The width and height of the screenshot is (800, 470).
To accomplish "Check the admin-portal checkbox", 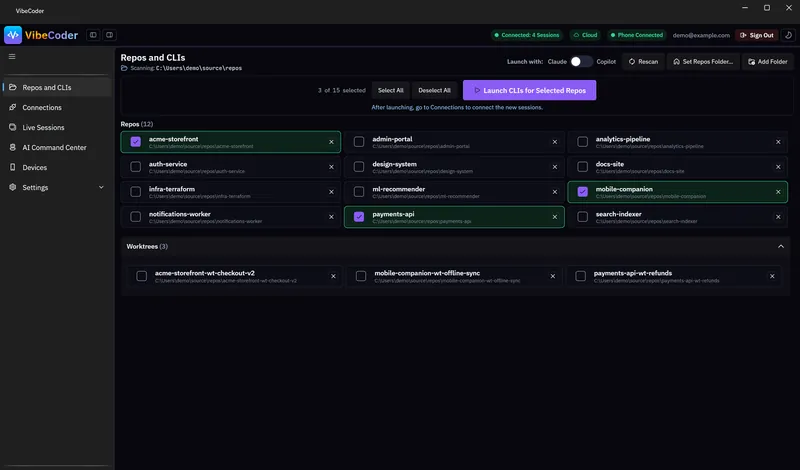I will click(359, 142).
